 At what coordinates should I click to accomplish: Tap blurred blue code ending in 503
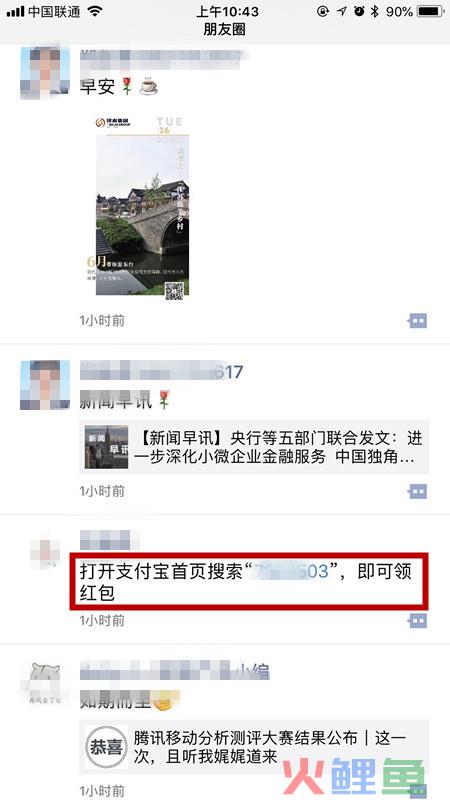point(291,571)
